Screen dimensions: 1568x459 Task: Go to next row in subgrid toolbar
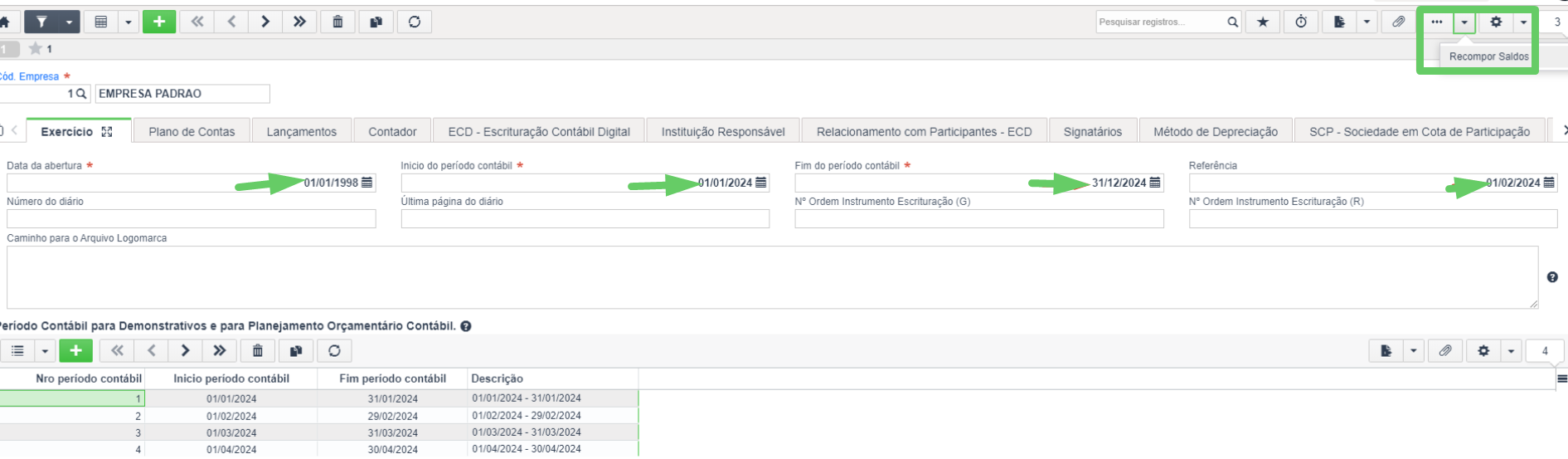tap(185, 351)
